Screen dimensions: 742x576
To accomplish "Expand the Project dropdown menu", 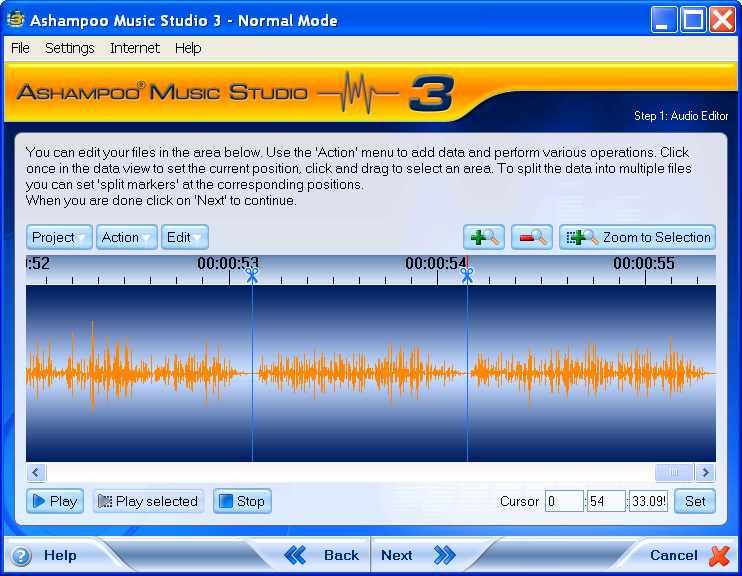I will [x=59, y=237].
